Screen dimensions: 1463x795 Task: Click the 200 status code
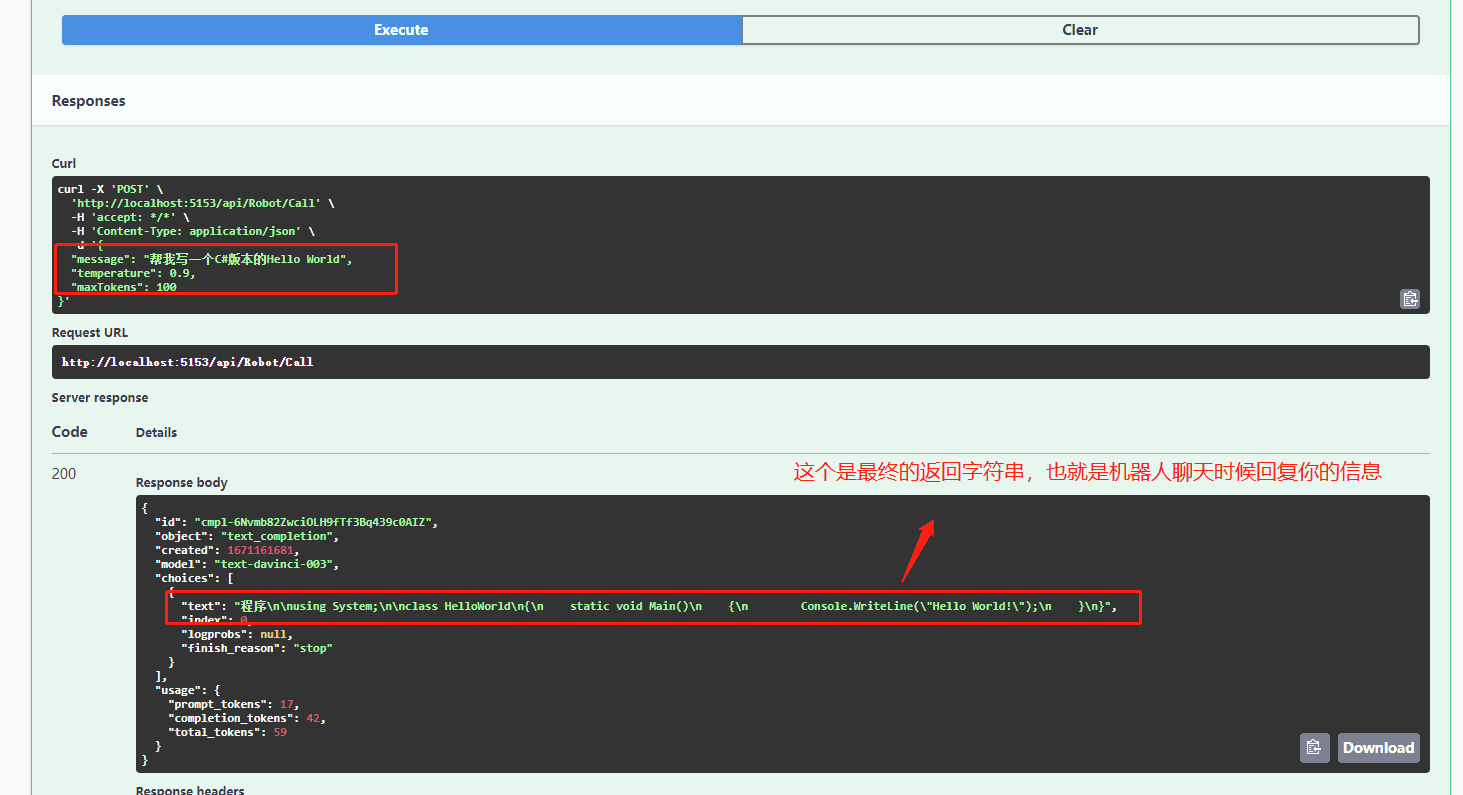(x=63, y=473)
